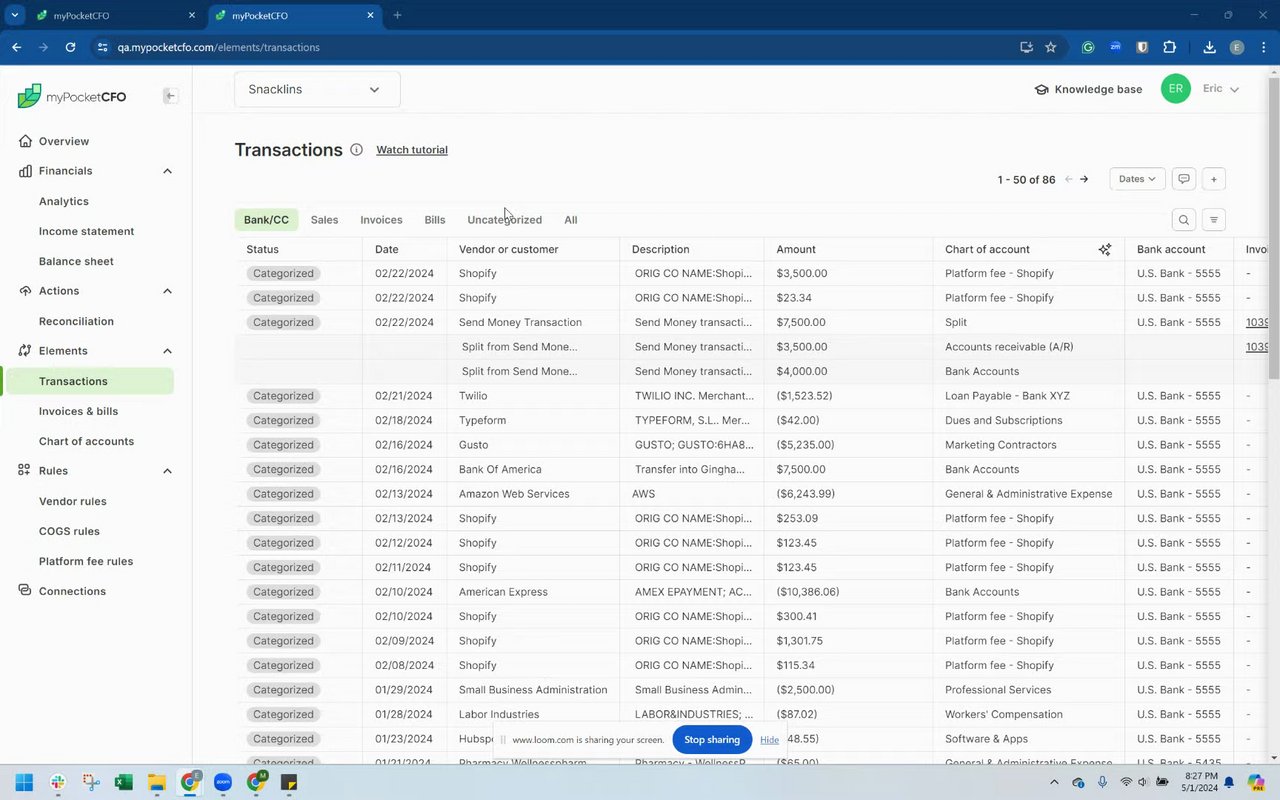
Task: Open Overview in the sidebar
Action: (64, 141)
